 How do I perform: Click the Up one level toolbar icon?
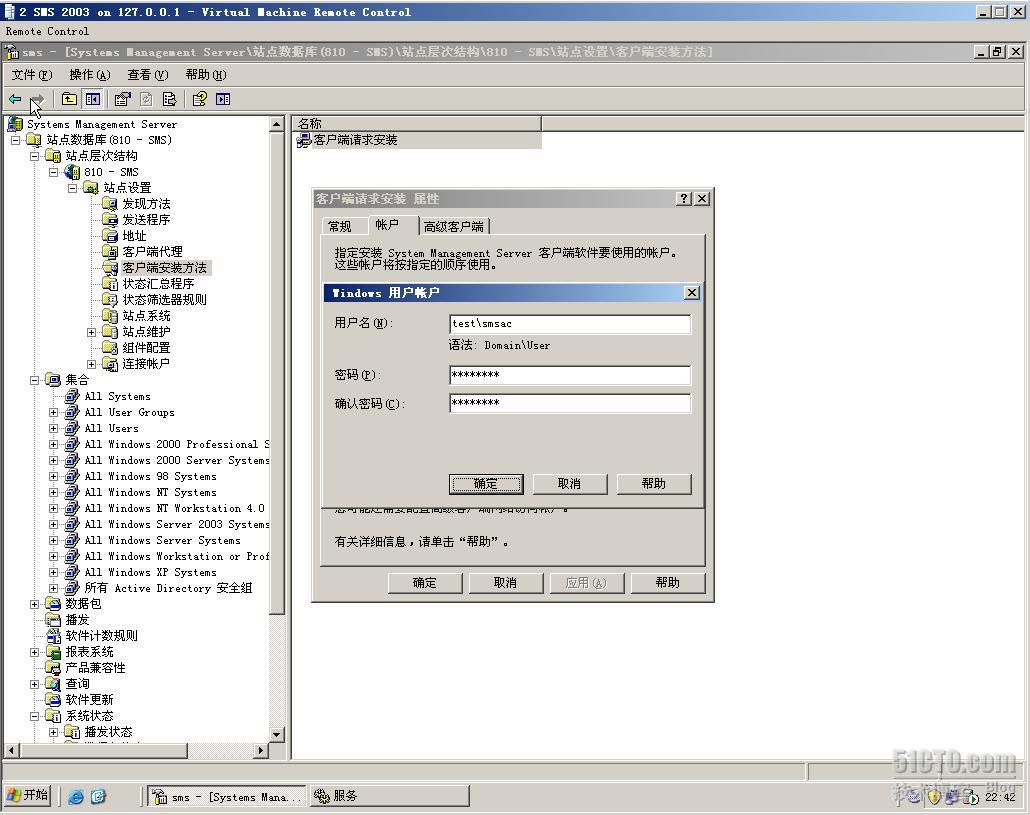69,99
